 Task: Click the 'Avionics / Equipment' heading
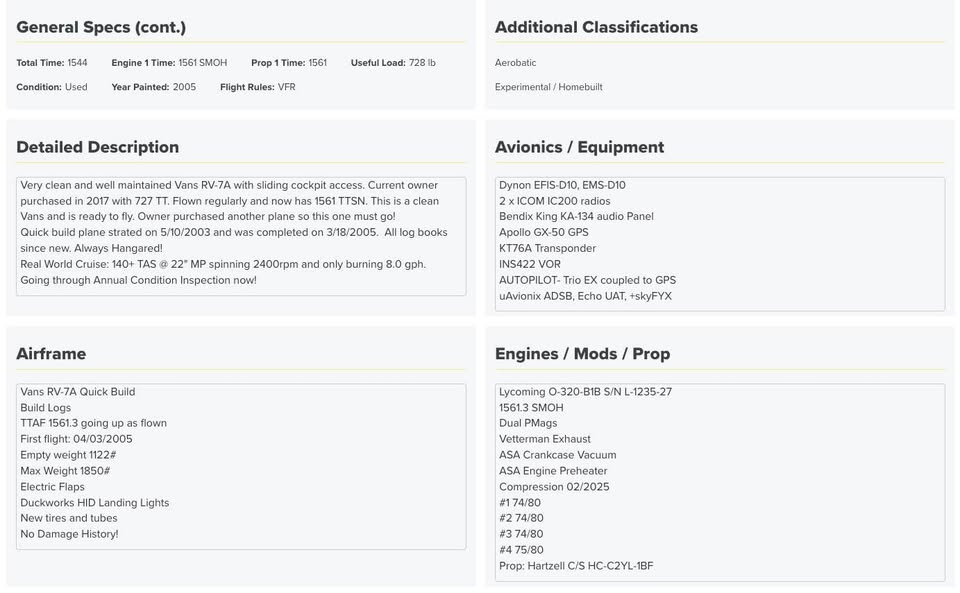pyautogui.click(x=580, y=147)
